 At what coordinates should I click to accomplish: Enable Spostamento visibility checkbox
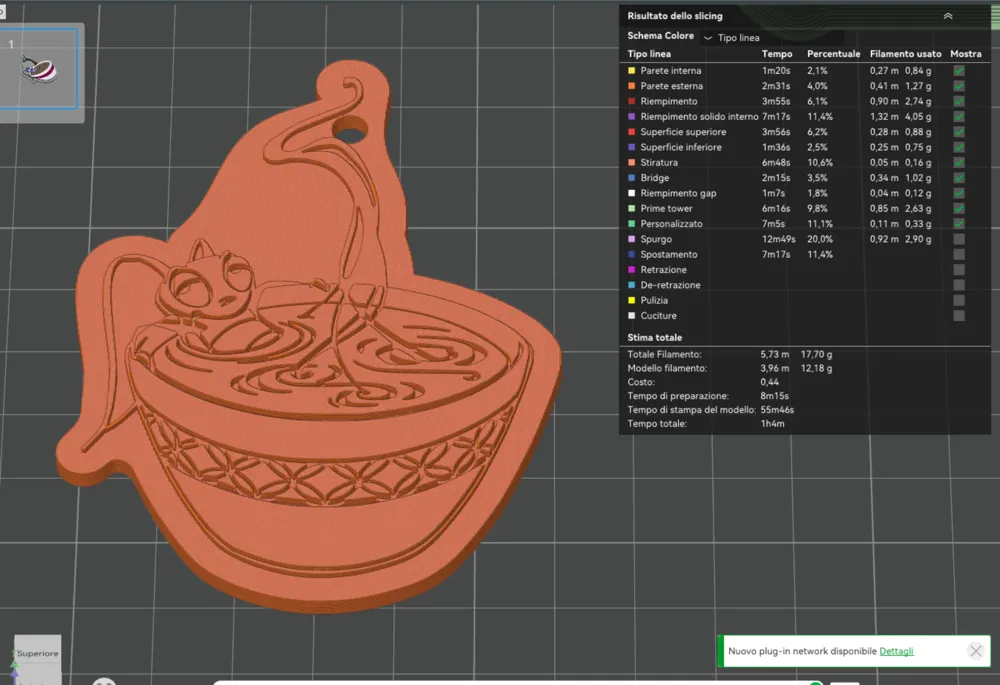[959, 254]
